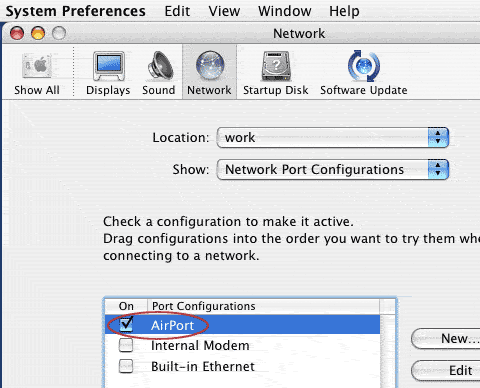This screenshot has width=480, height=388.
Task: Open the Location popup showing work
Action: coord(333,137)
